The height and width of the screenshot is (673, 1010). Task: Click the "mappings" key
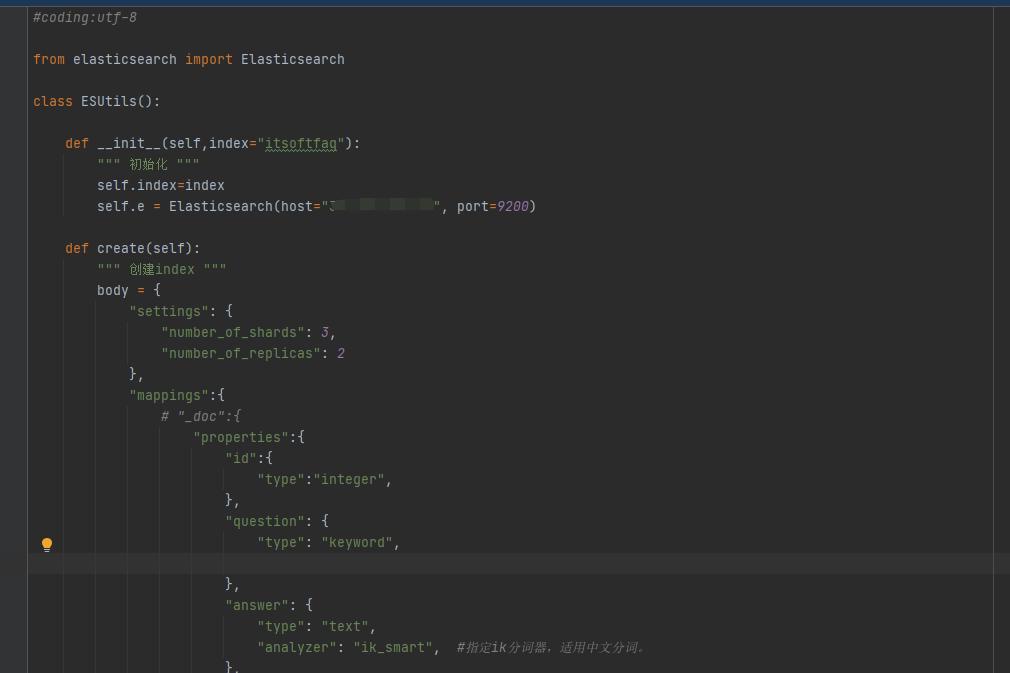point(169,395)
